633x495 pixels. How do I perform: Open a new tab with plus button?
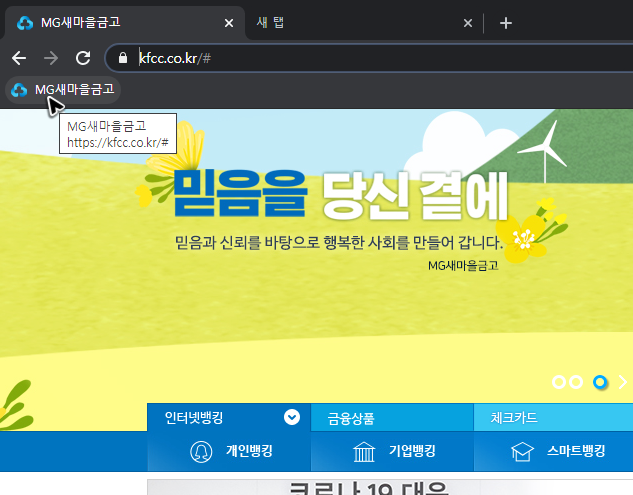505,23
